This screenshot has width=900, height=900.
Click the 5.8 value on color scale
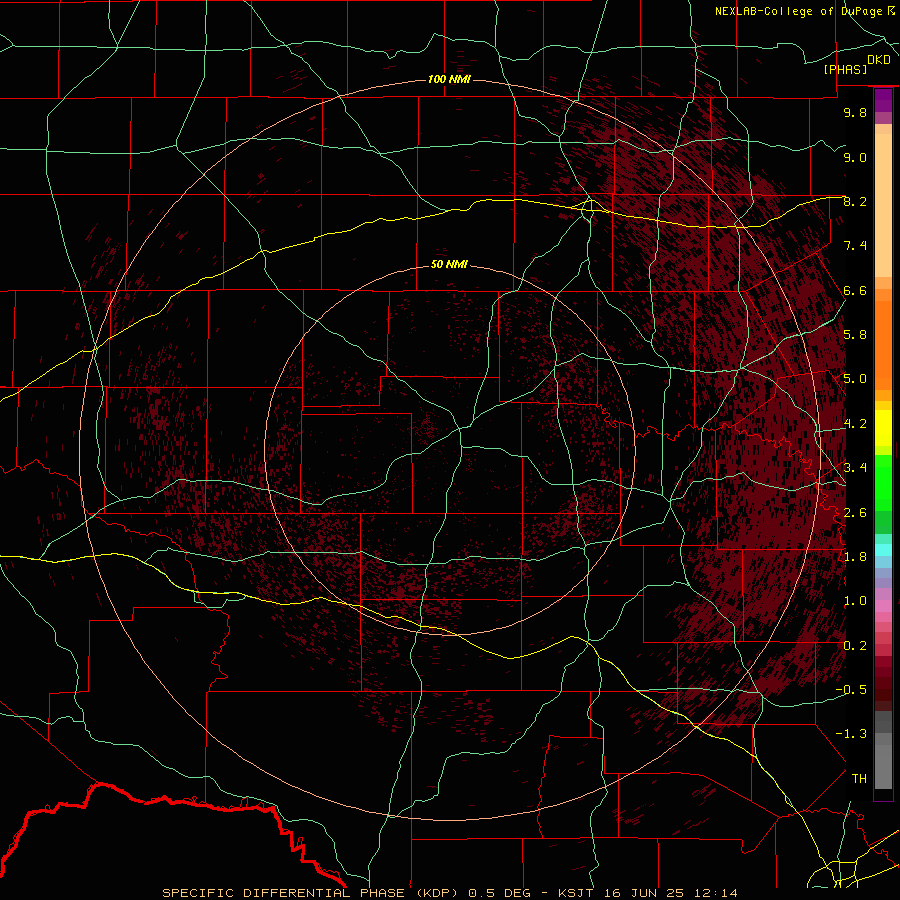pos(855,335)
